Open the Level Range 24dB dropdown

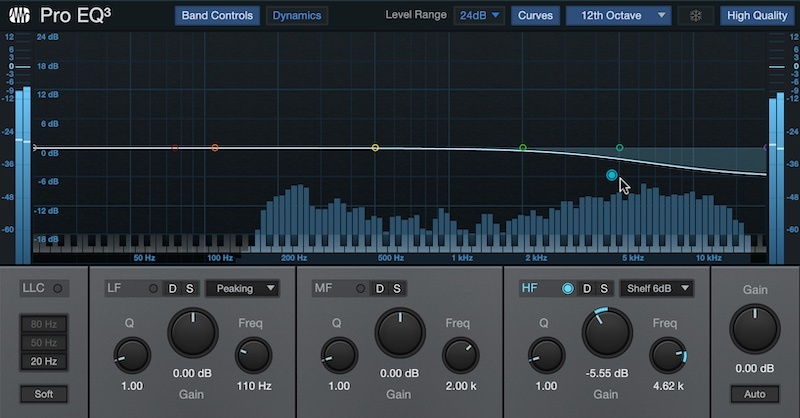[x=479, y=16]
